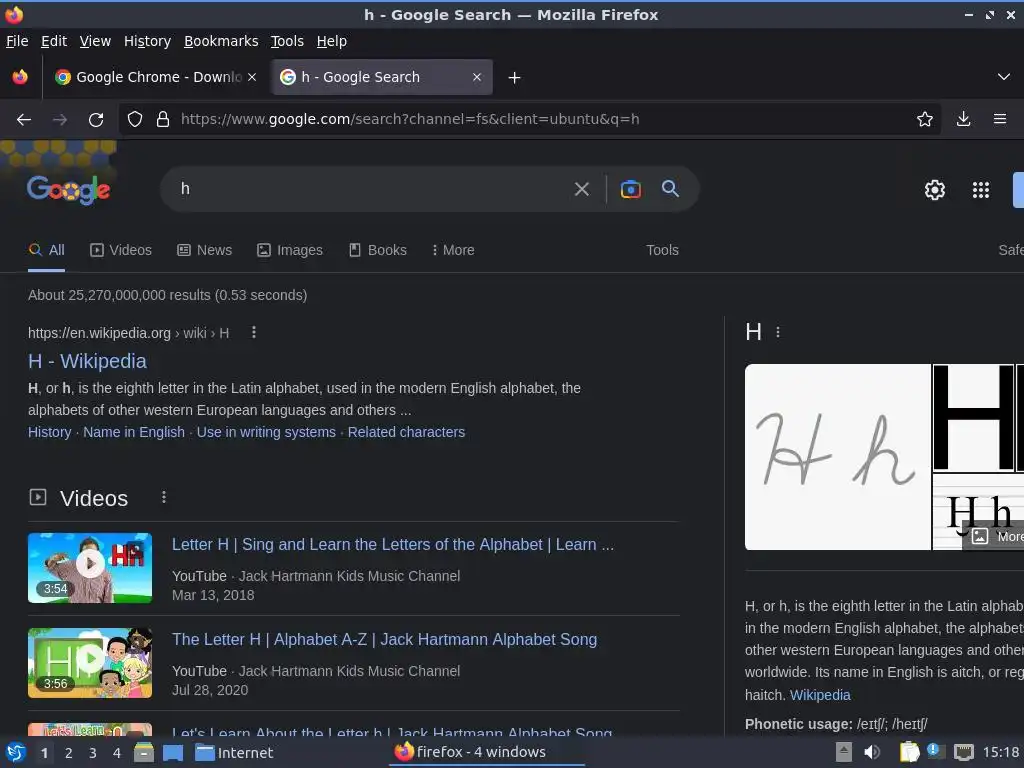Viewport: 1024px width, 768px height.
Task: Open Letter H Sing and Learn video
Action: click(392, 545)
